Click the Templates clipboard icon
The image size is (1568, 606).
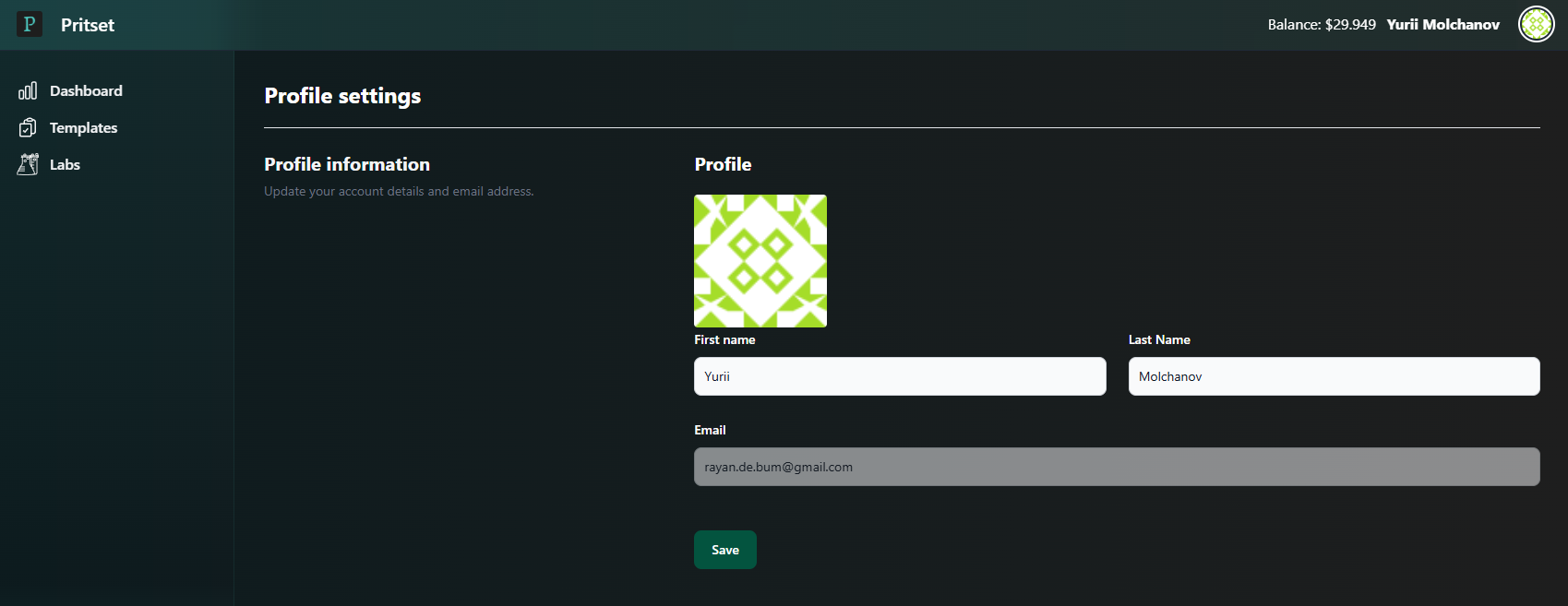tap(28, 127)
